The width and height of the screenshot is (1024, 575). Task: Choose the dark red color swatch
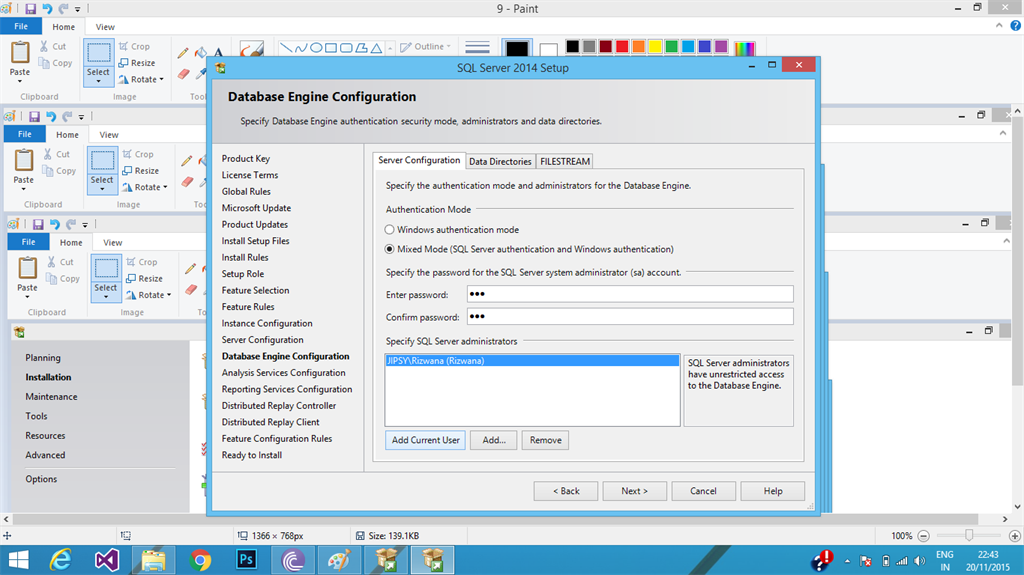click(605, 46)
